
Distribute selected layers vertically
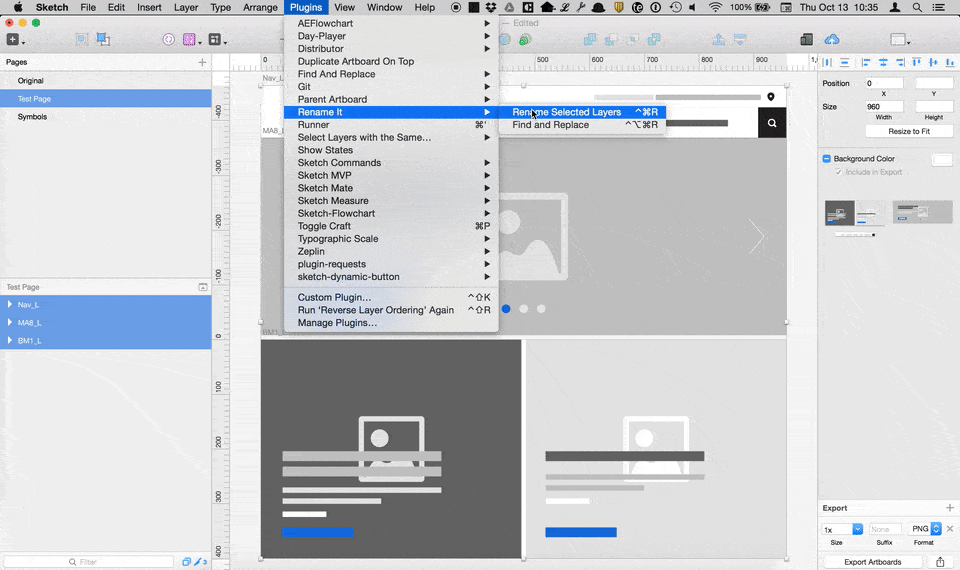[x=844, y=62]
